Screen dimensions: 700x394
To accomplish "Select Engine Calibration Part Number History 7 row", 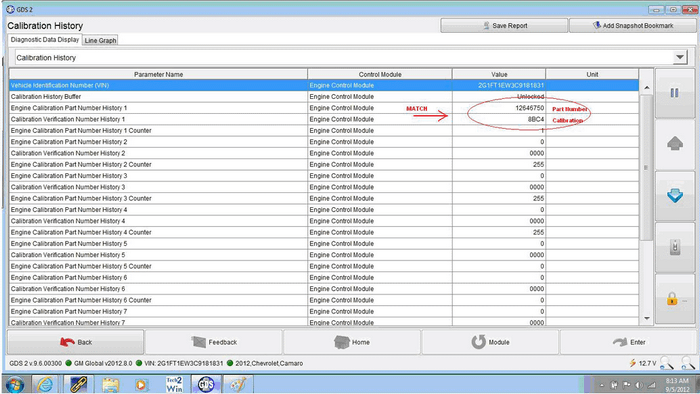I will tap(324, 311).
